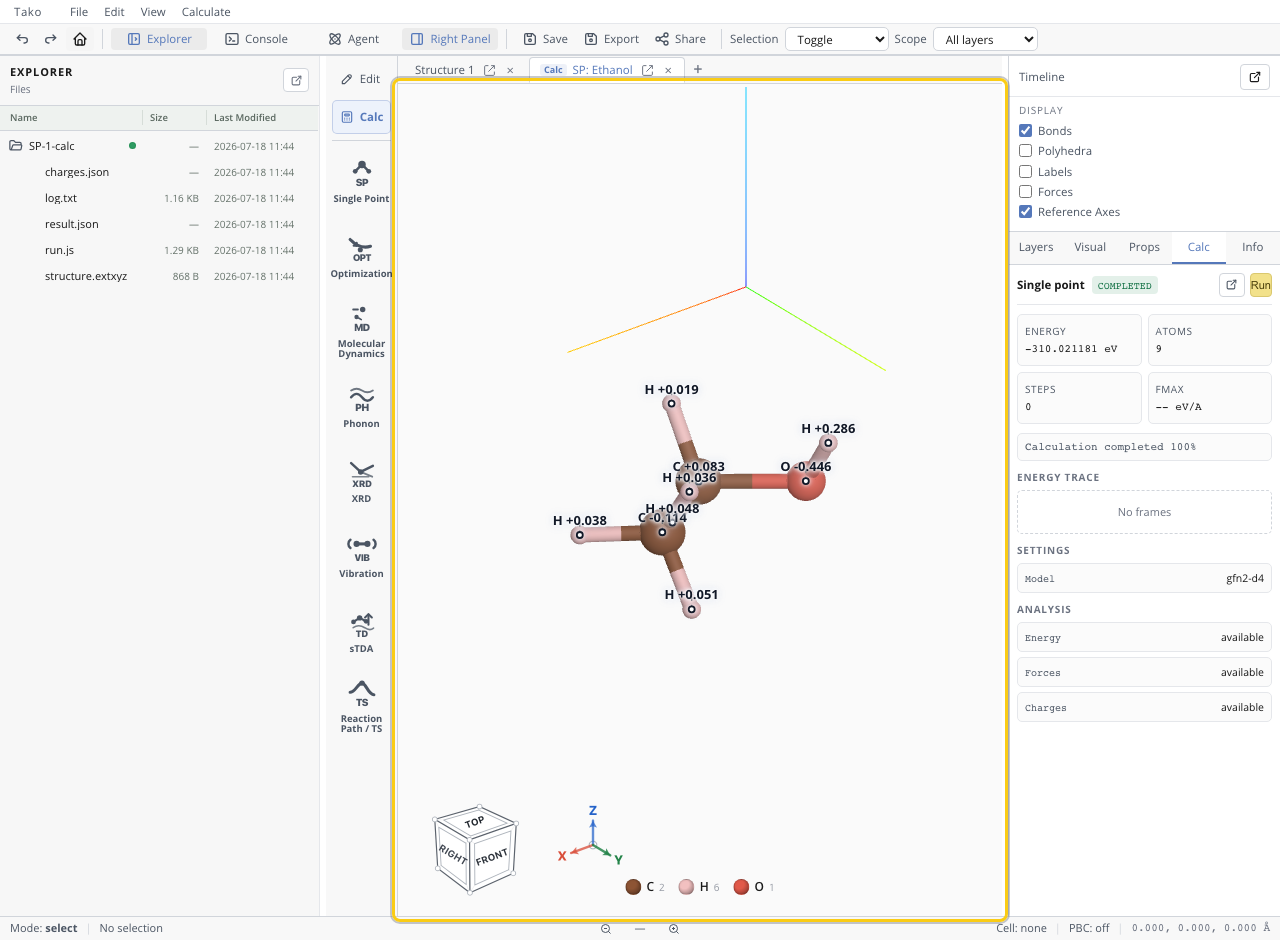Switch to the Info tab
This screenshot has height=940, width=1280.
click(1252, 247)
